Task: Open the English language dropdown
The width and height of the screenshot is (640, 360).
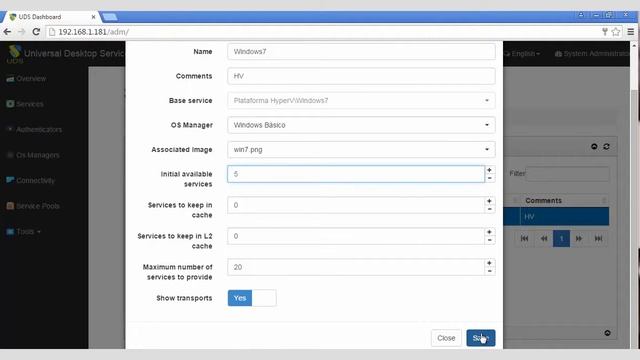Action: 522,53
